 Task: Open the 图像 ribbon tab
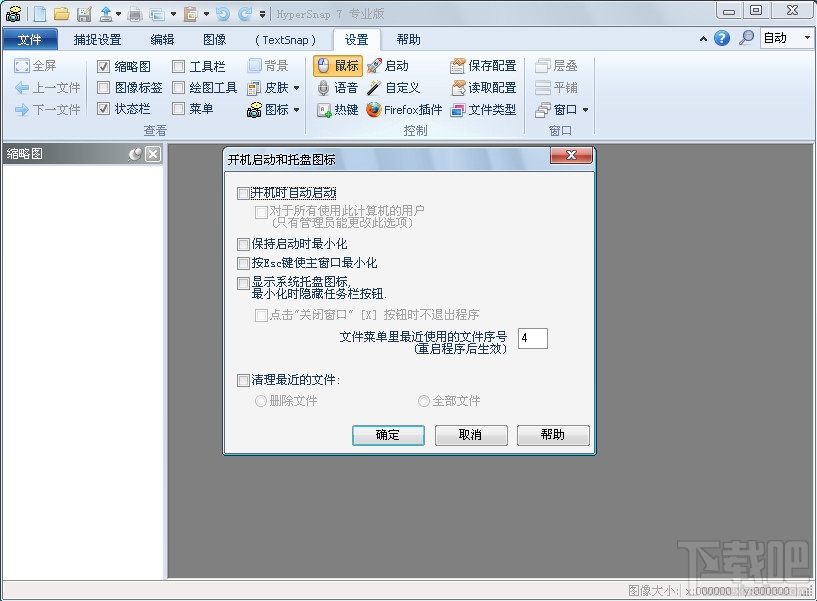coord(215,39)
